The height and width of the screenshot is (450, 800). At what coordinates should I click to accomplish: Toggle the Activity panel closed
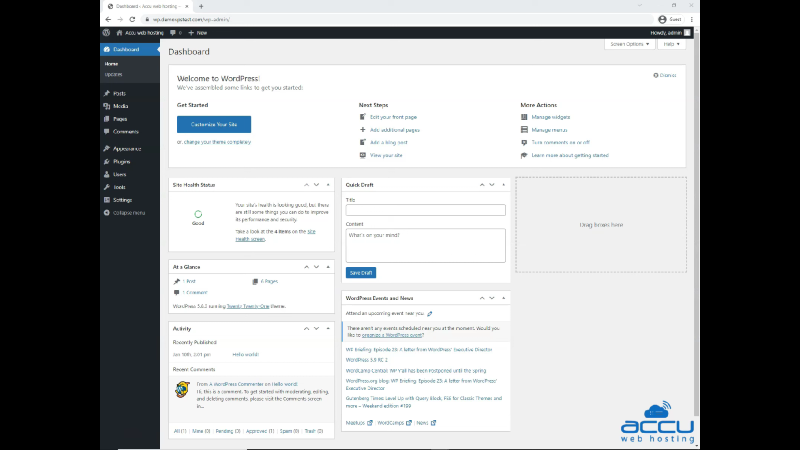click(328, 327)
